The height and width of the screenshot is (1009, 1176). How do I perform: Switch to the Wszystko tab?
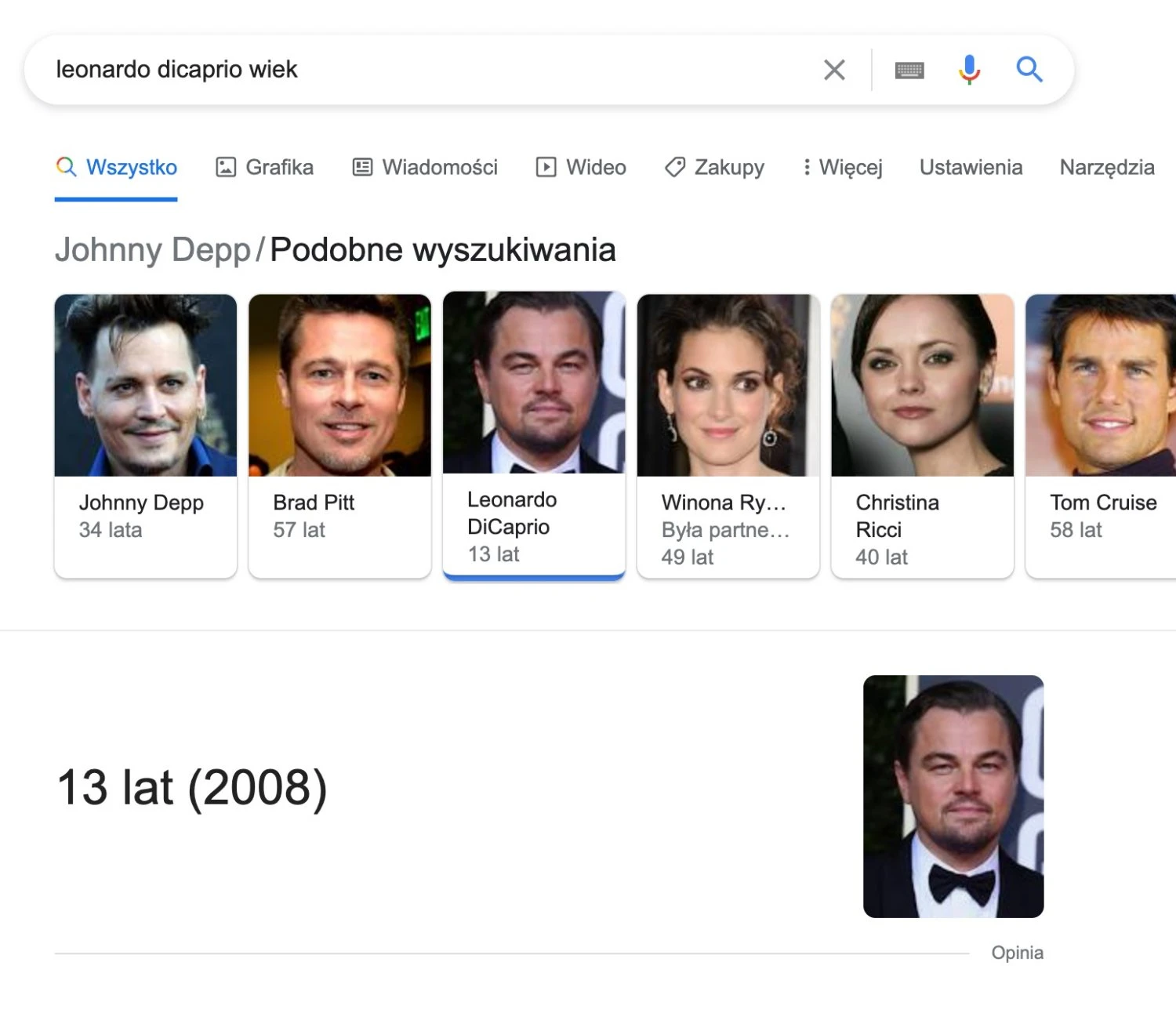click(x=116, y=168)
